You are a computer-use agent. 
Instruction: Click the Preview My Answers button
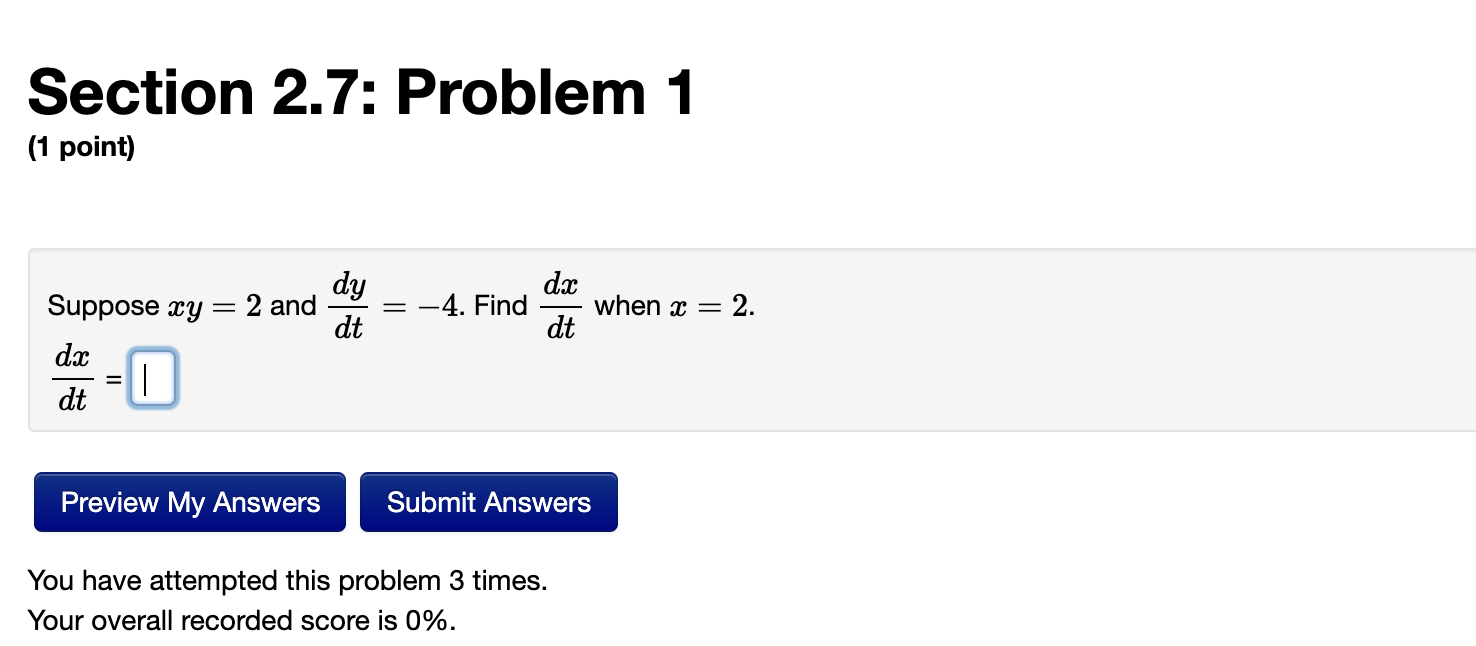pyautogui.click(x=189, y=501)
